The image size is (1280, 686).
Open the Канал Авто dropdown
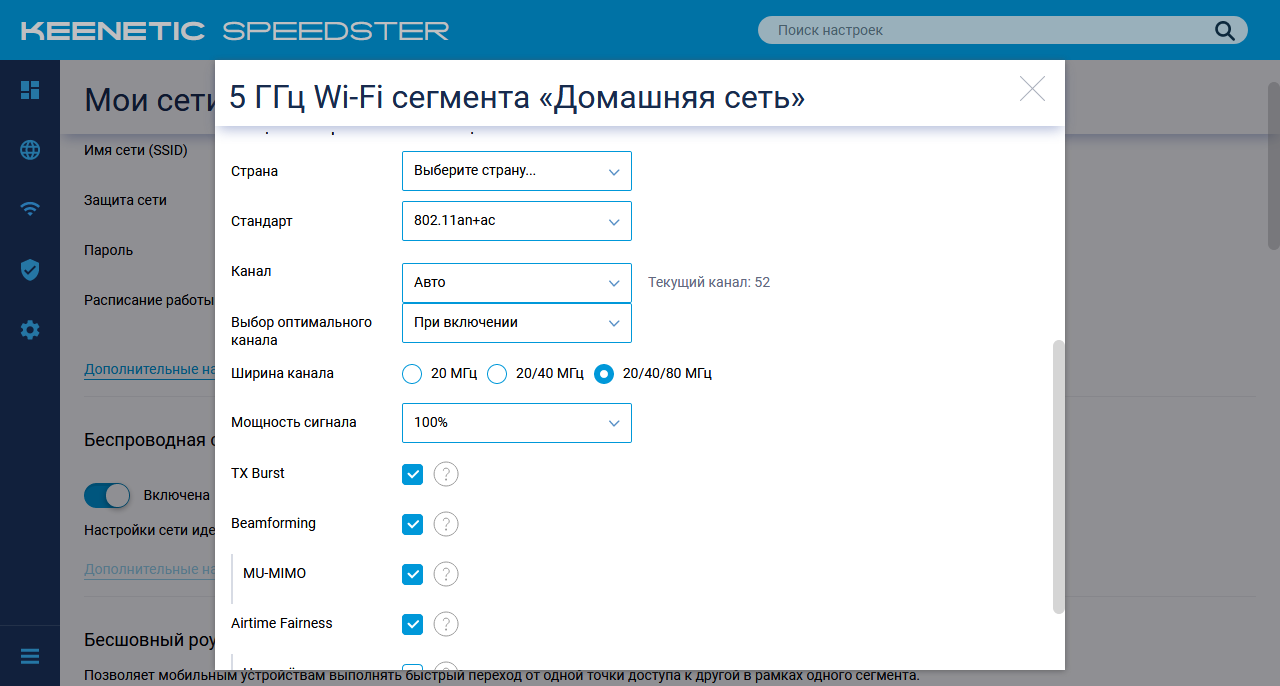pos(517,283)
